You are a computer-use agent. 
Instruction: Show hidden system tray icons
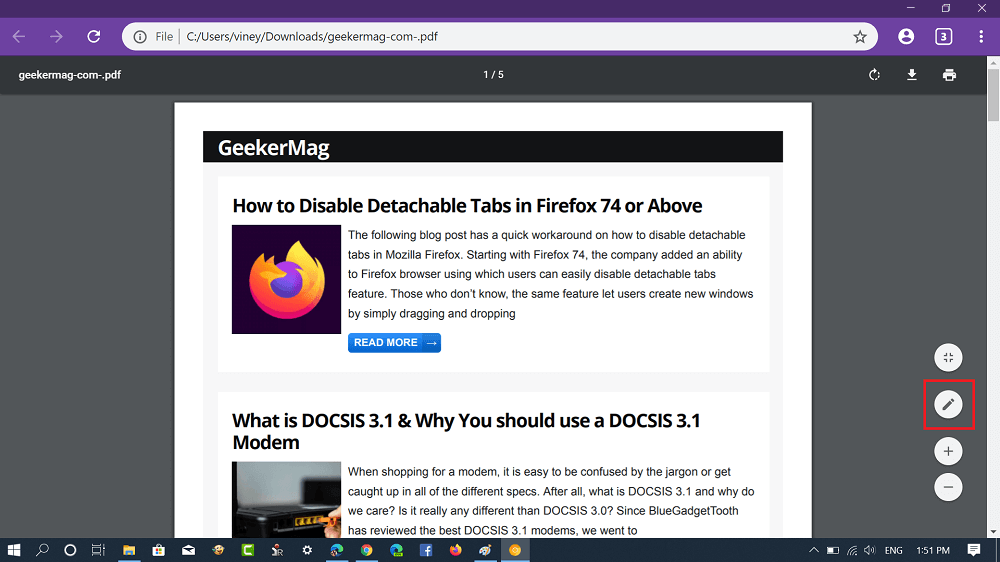(x=814, y=550)
